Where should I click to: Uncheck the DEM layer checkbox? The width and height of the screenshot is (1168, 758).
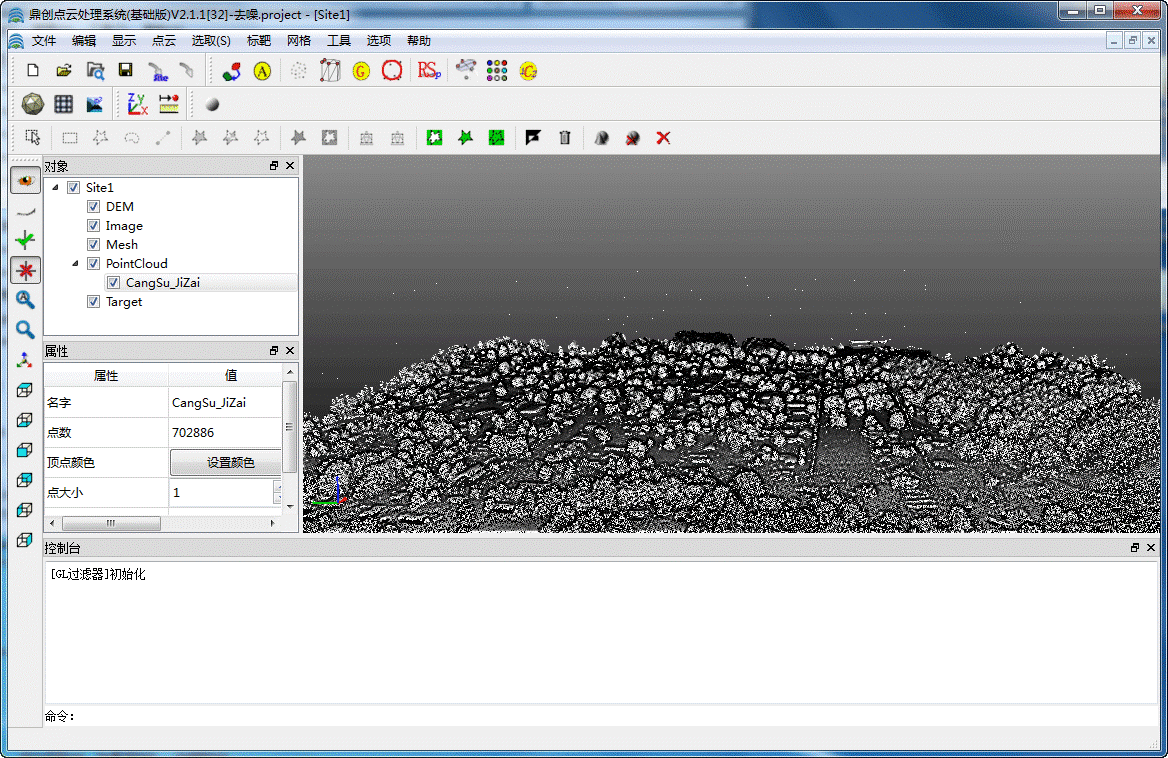point(93,207)
